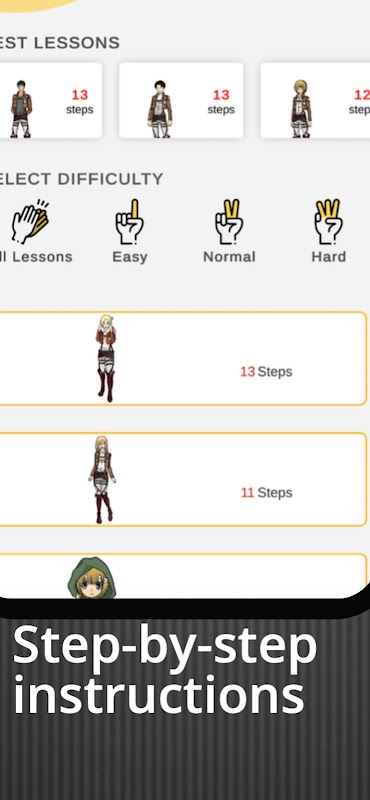Screen dimensions: 370x800
Task: Tap the black-haired captain character figure
Action: coord(160,109)
